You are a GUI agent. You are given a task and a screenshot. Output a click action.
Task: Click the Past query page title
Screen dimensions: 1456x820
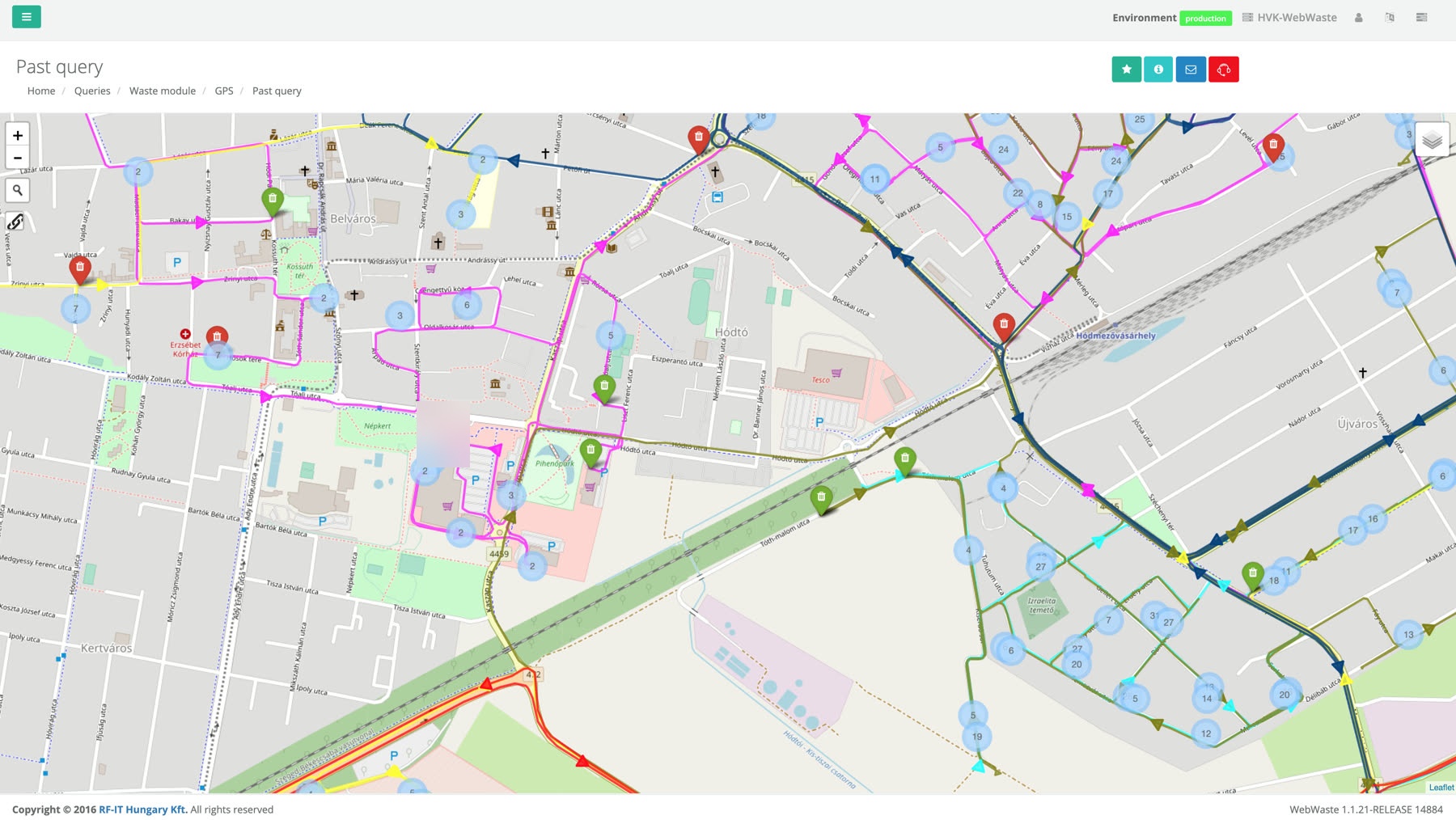pos(60,67)
